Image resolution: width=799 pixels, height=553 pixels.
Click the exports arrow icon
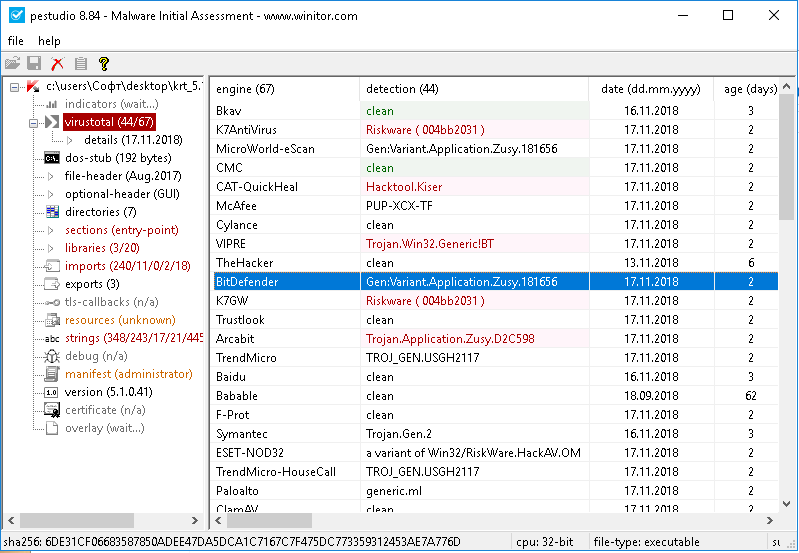52,284
